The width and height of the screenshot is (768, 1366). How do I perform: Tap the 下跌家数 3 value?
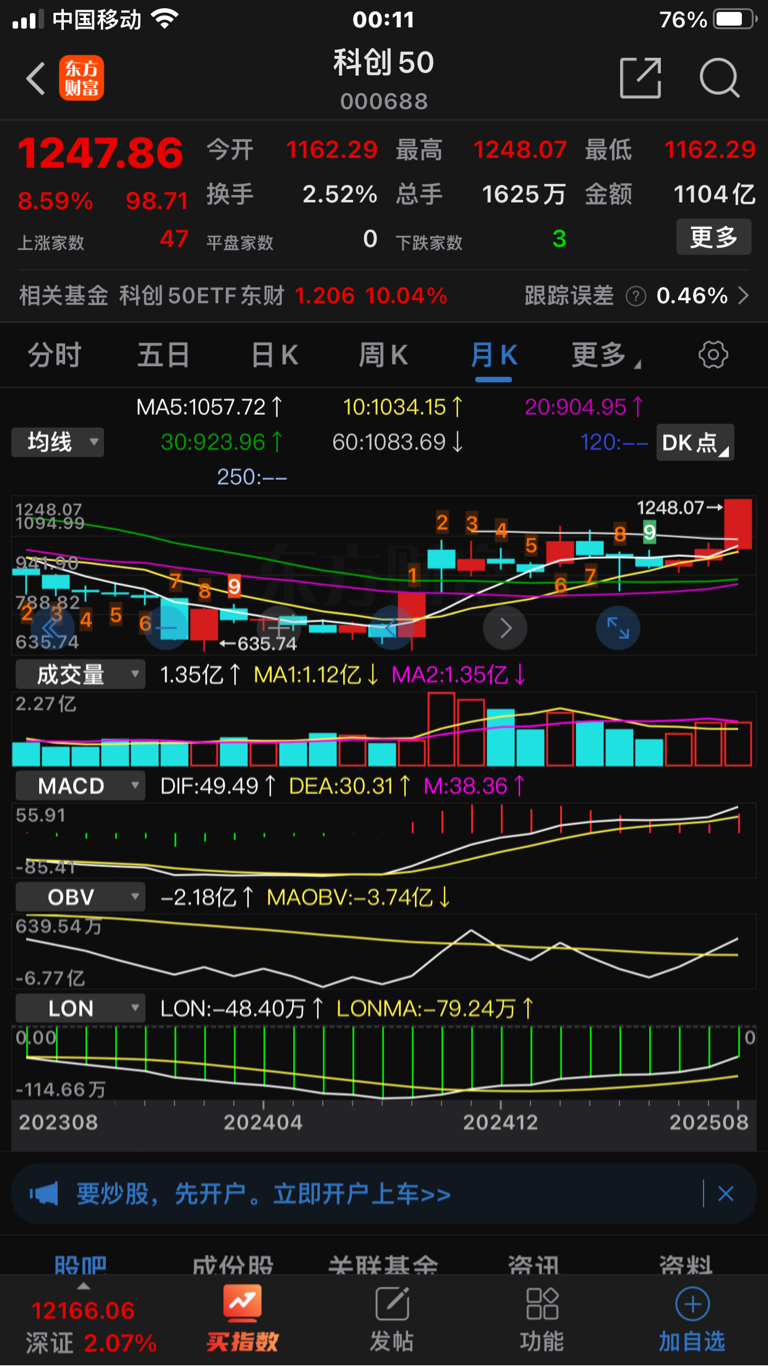[559, 239]
